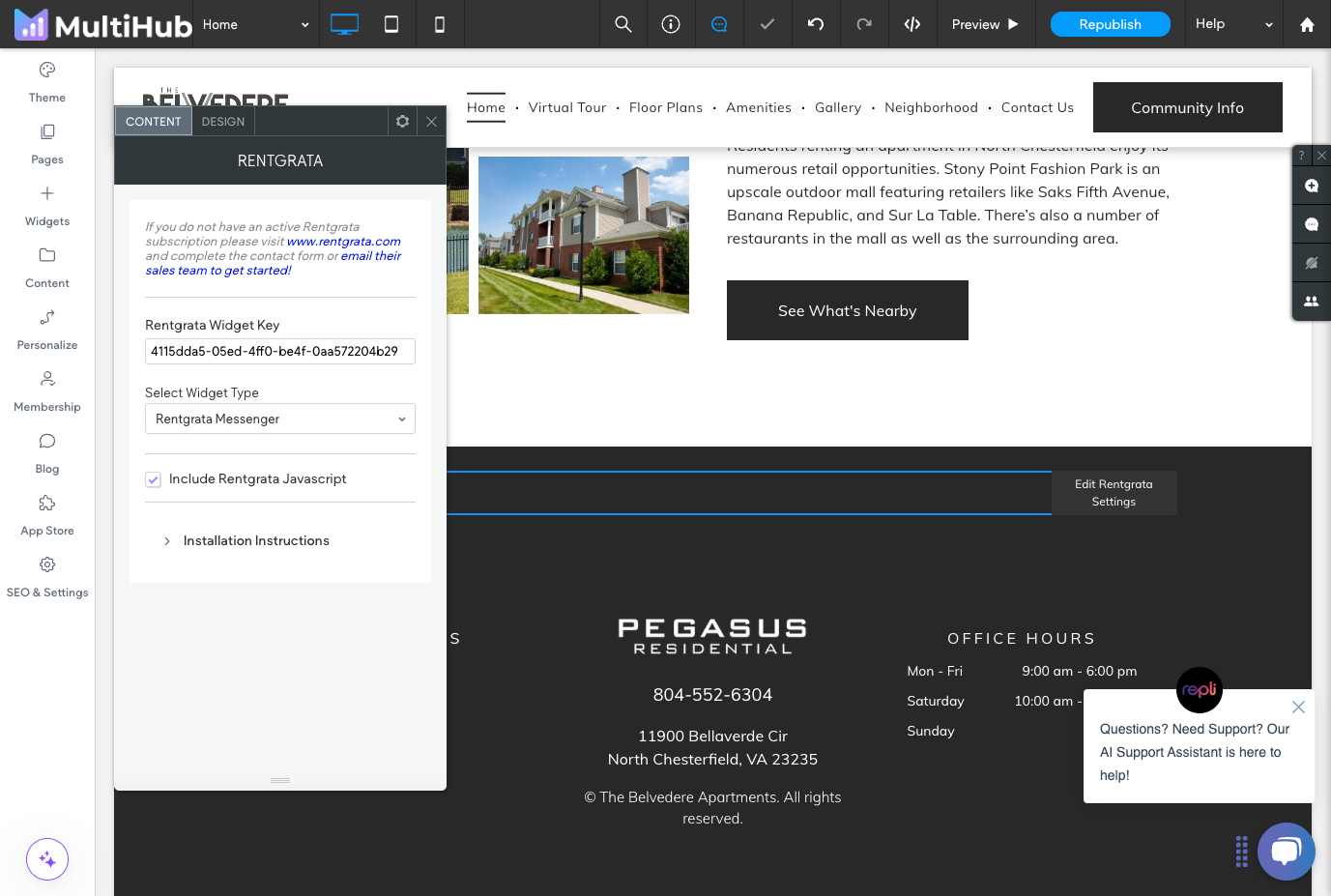Open Widgets panel in sidebar
1331x896 pixels.
pyautogui.click(x=47, y=206)
